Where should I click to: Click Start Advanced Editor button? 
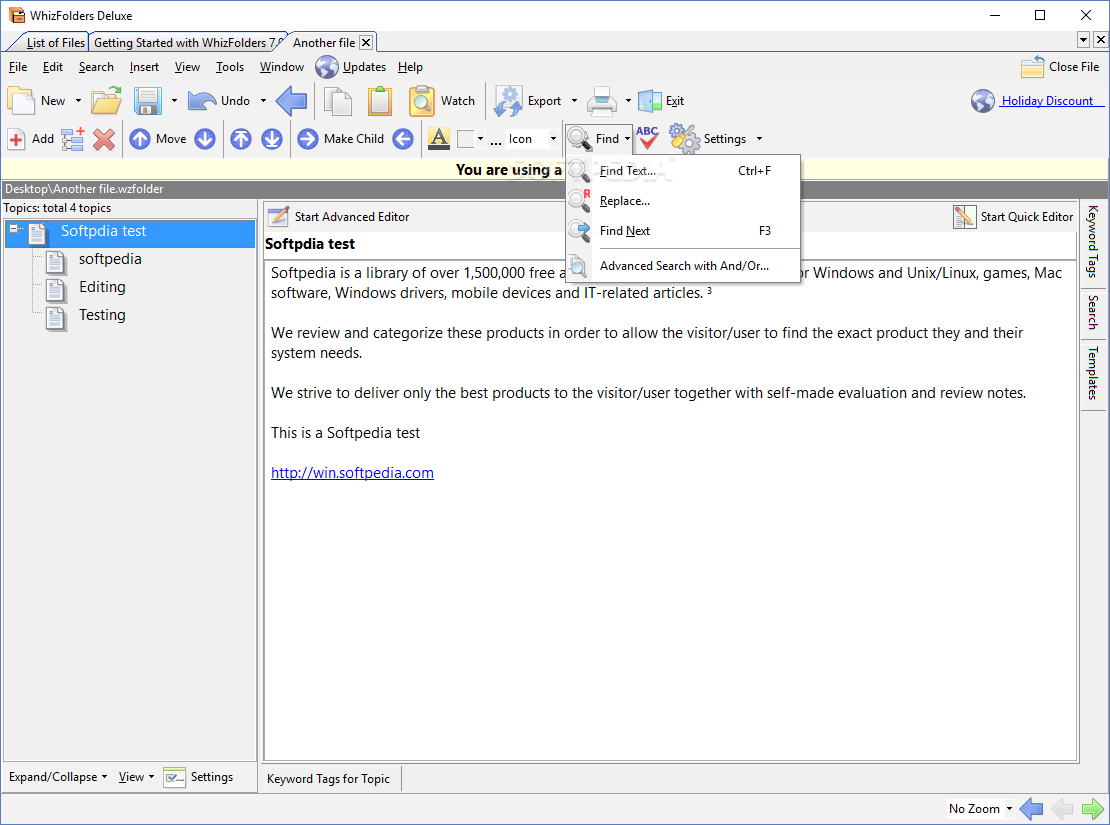(x=339, y=217)
